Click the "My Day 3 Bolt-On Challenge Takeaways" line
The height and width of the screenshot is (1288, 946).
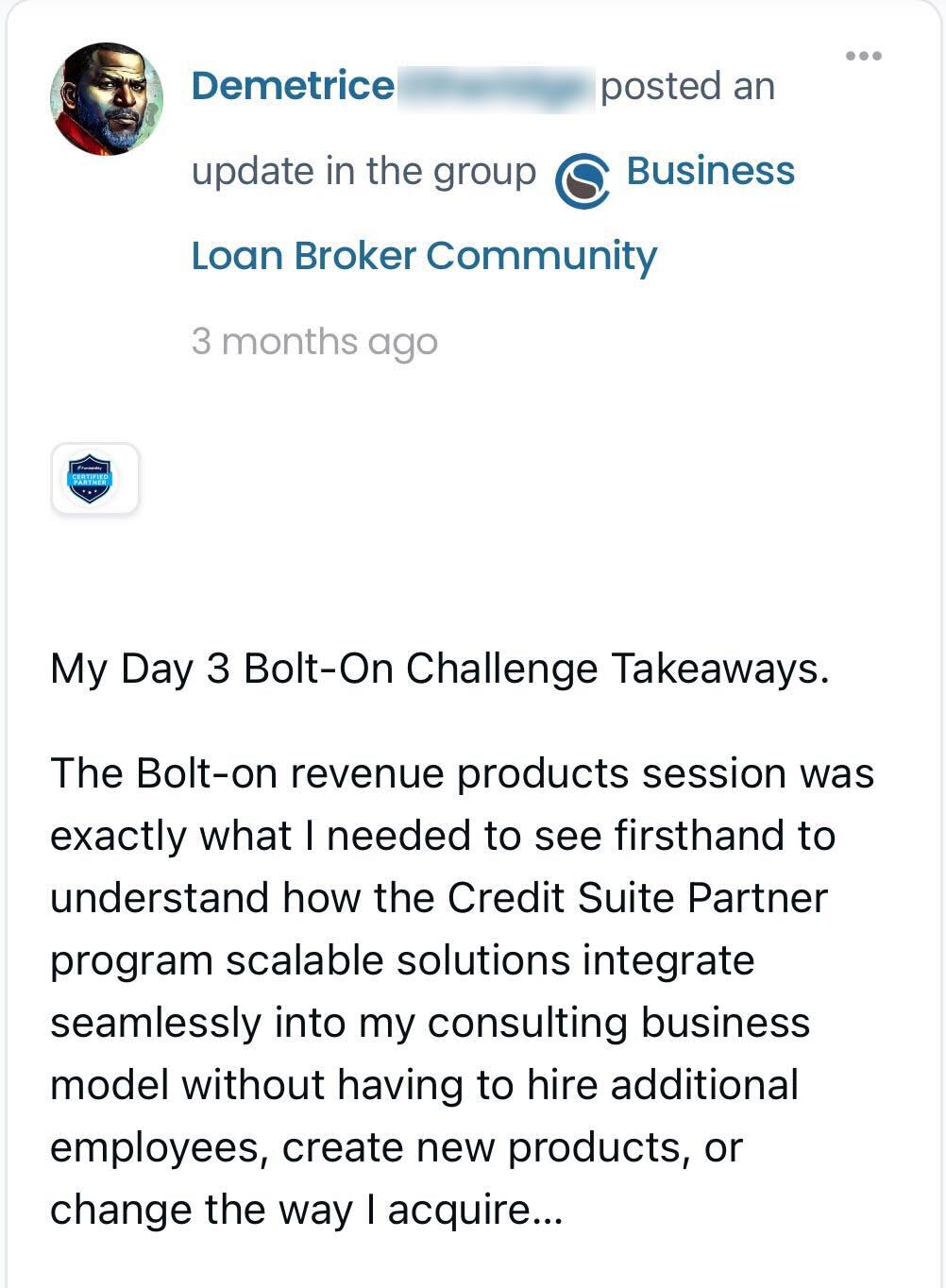click(x=439, y=669)
